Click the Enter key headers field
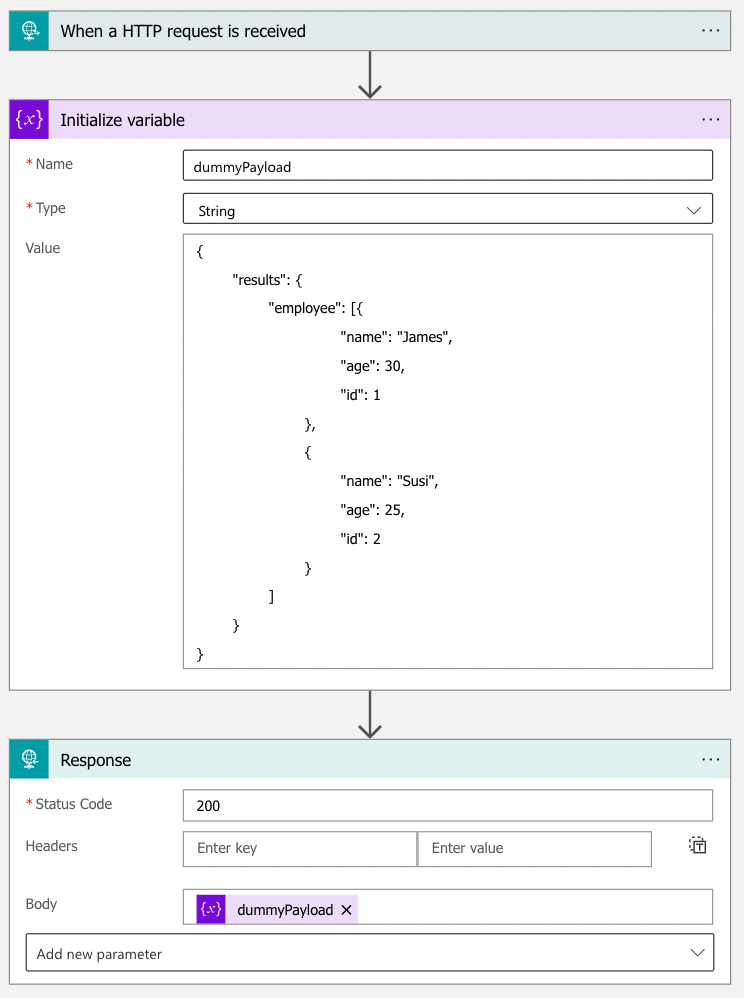Screen dimensions: 744x998 pos(299,848)
